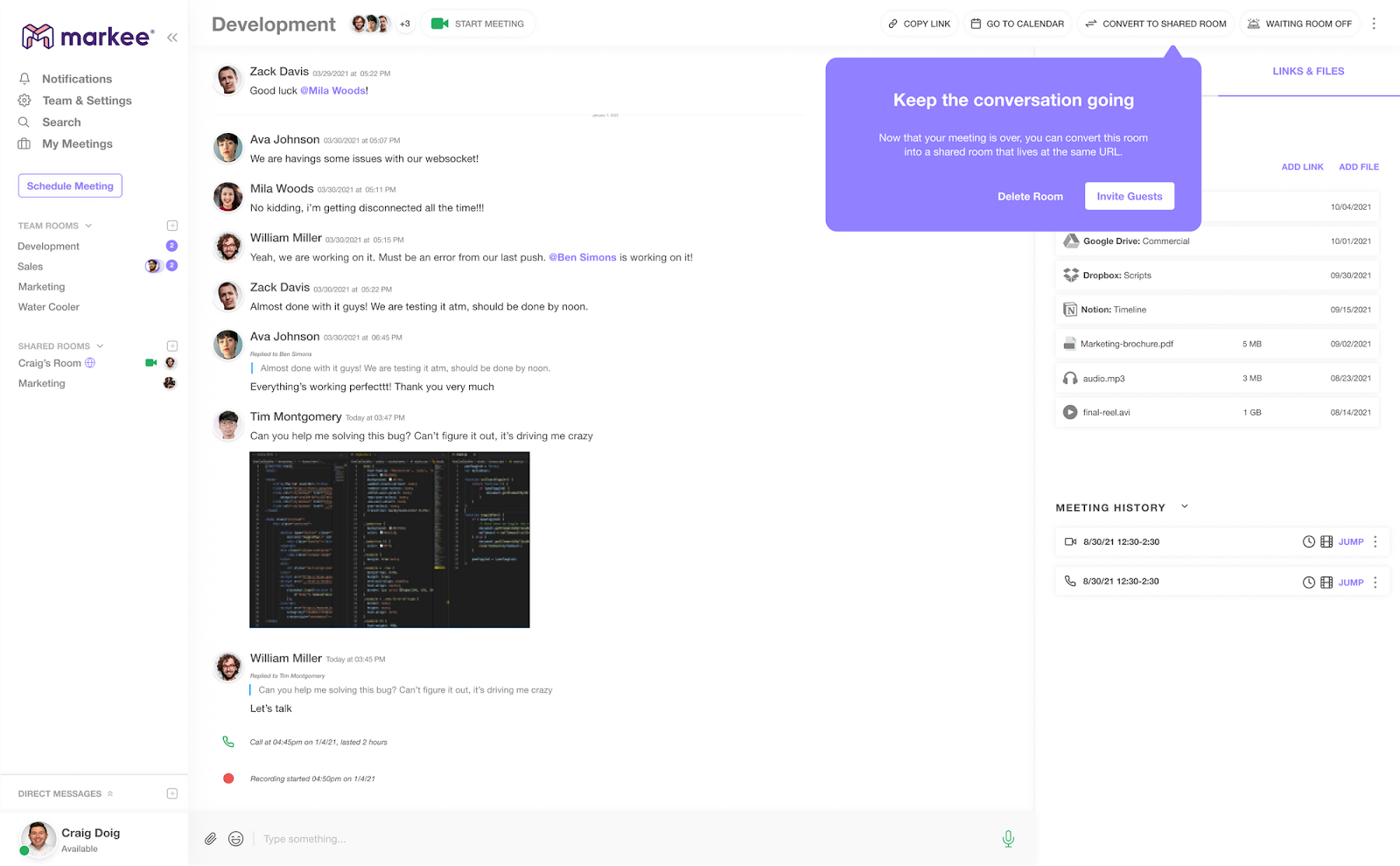This screenshot has width=1400, height=866.
Task: Click Add Link
Action: (x=1302, y=167)
